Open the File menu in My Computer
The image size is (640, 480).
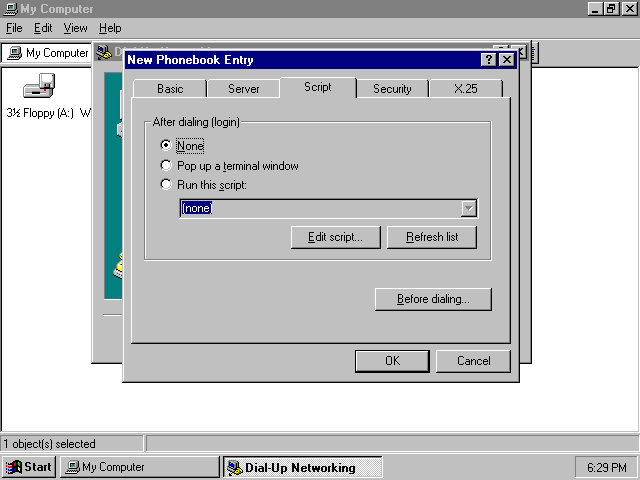coord(14,28)
